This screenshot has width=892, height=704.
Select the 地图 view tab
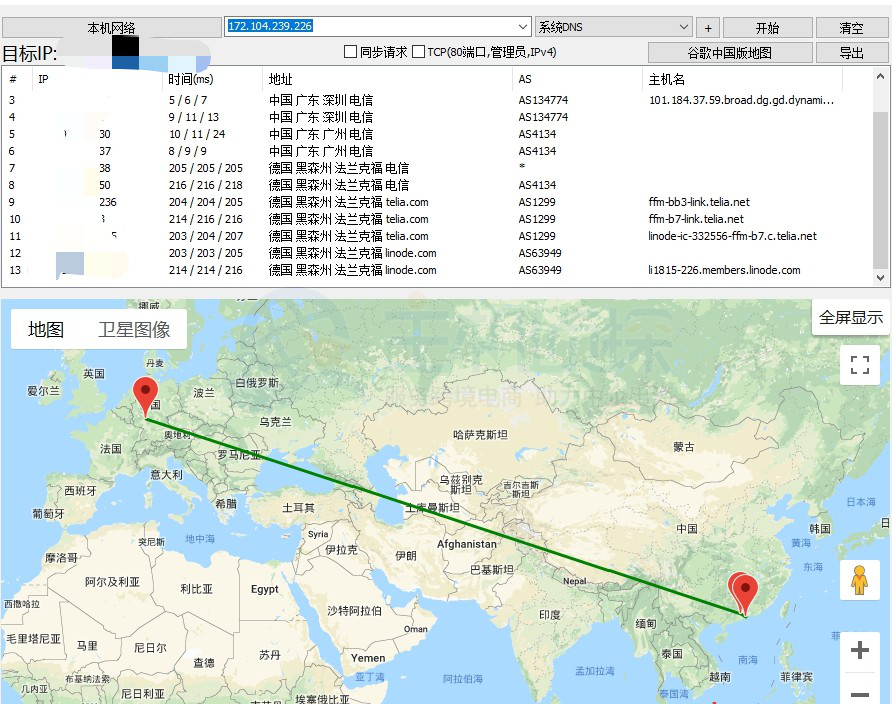click(44, 328)
